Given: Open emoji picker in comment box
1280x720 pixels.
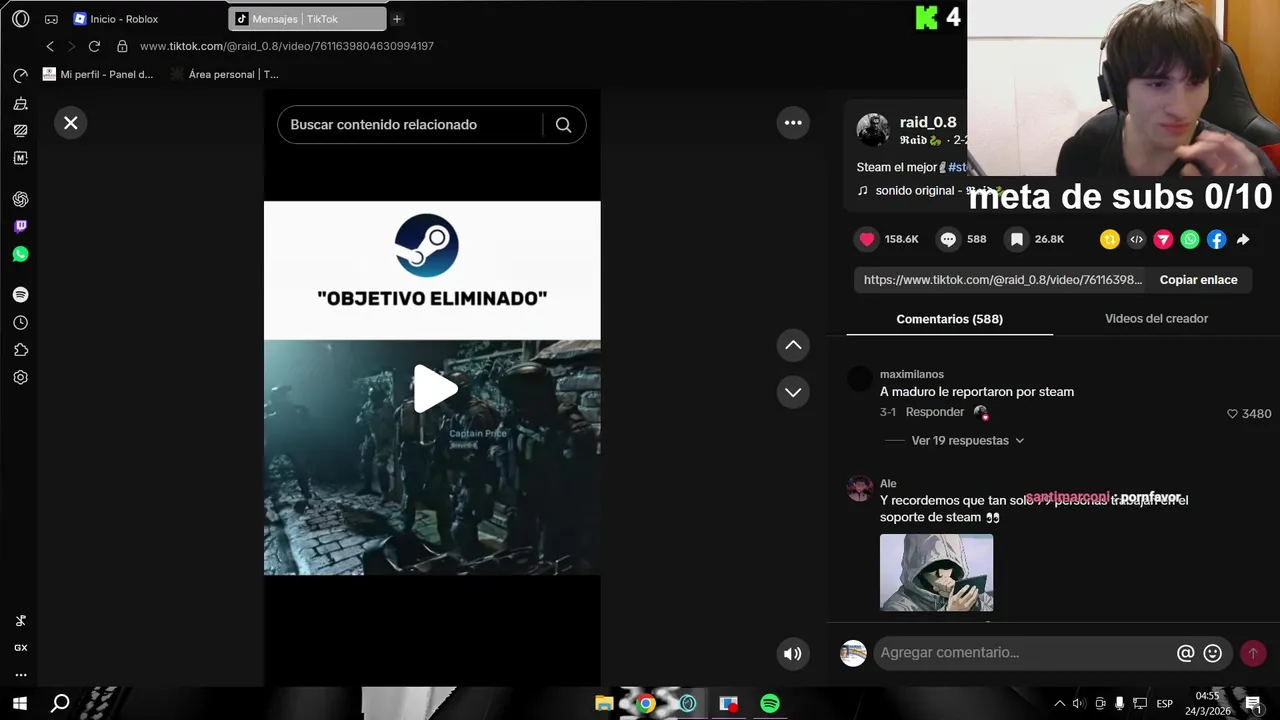Looking at the screenshot, I should [1213, 653].
